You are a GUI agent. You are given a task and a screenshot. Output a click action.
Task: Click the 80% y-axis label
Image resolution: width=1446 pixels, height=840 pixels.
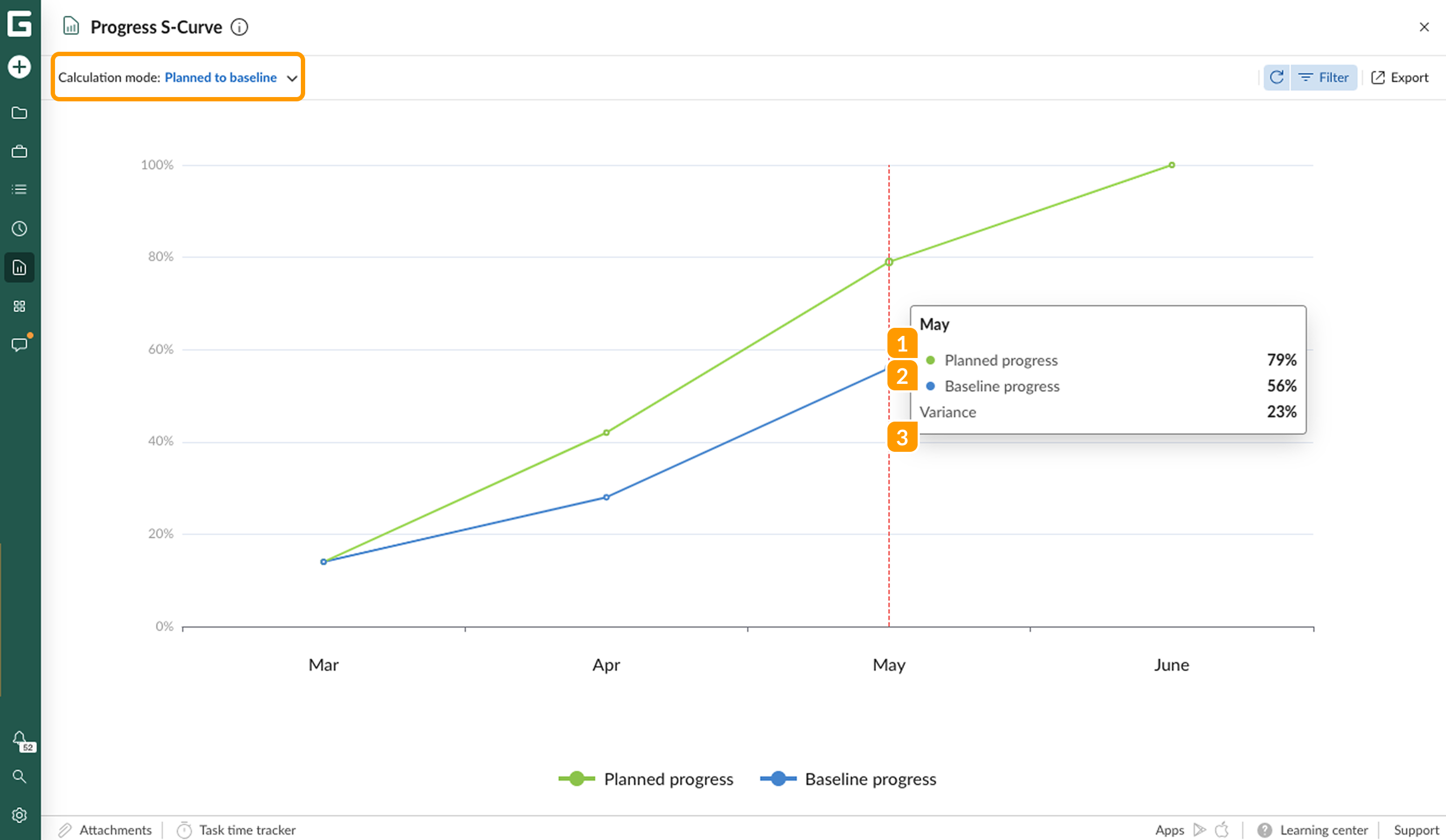click(x=161, y=257)
